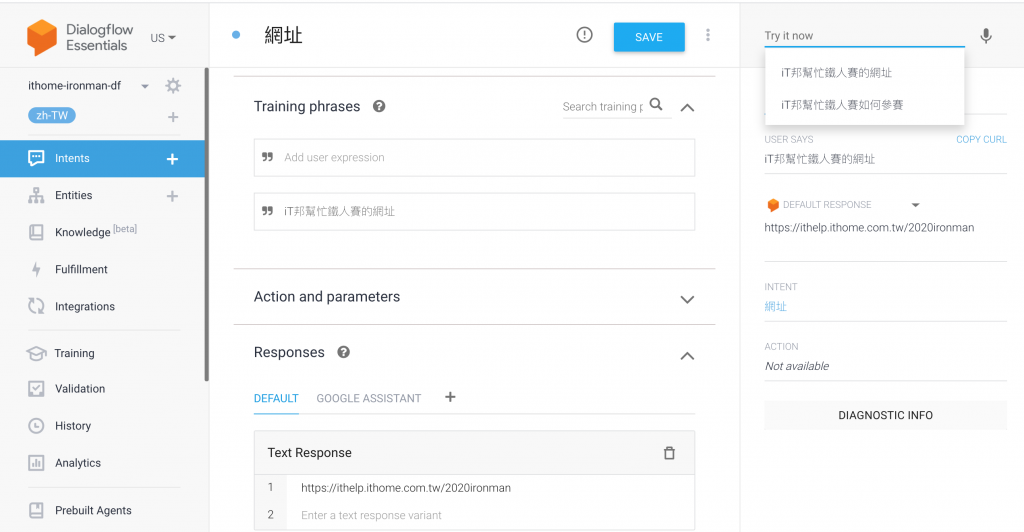
Task: Click the Training phrases help icon
Action: tap(379, 107)
